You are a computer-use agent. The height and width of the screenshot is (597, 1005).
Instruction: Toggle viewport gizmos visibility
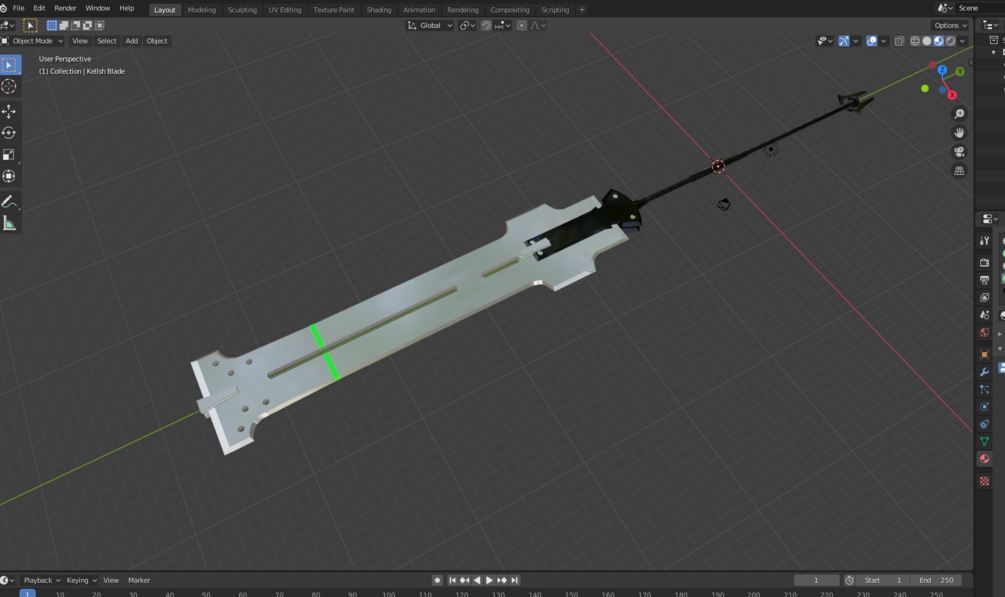point(843,41)
